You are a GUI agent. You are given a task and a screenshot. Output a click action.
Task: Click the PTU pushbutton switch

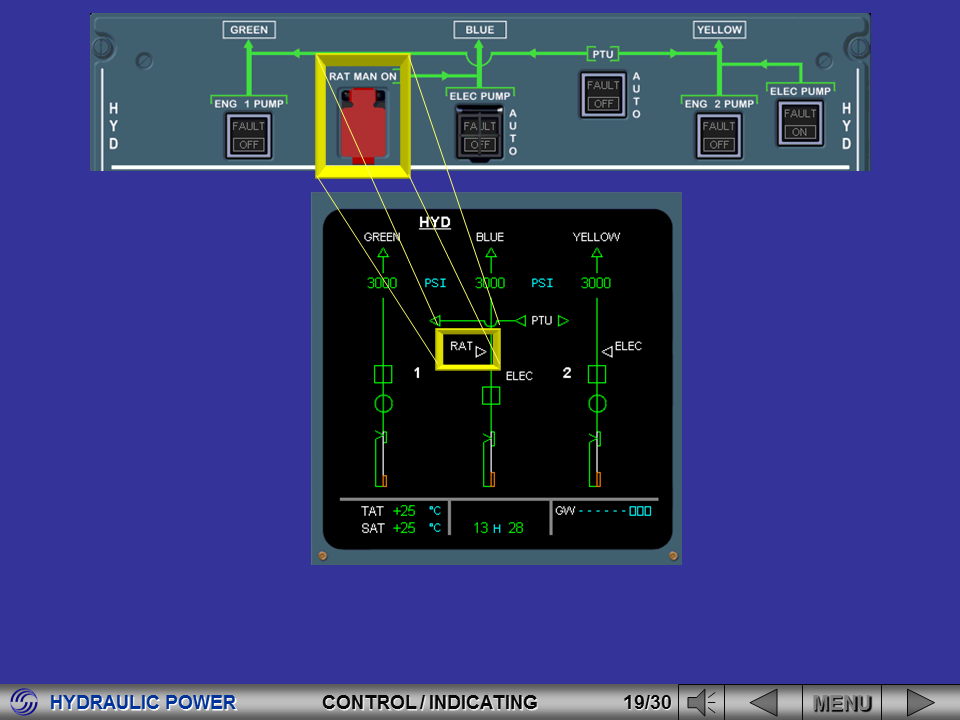(x=603, y=94)
